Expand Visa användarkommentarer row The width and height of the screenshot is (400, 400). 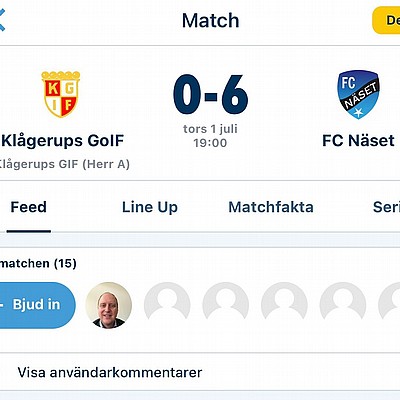pyautogui.click(x=200, y=372)
